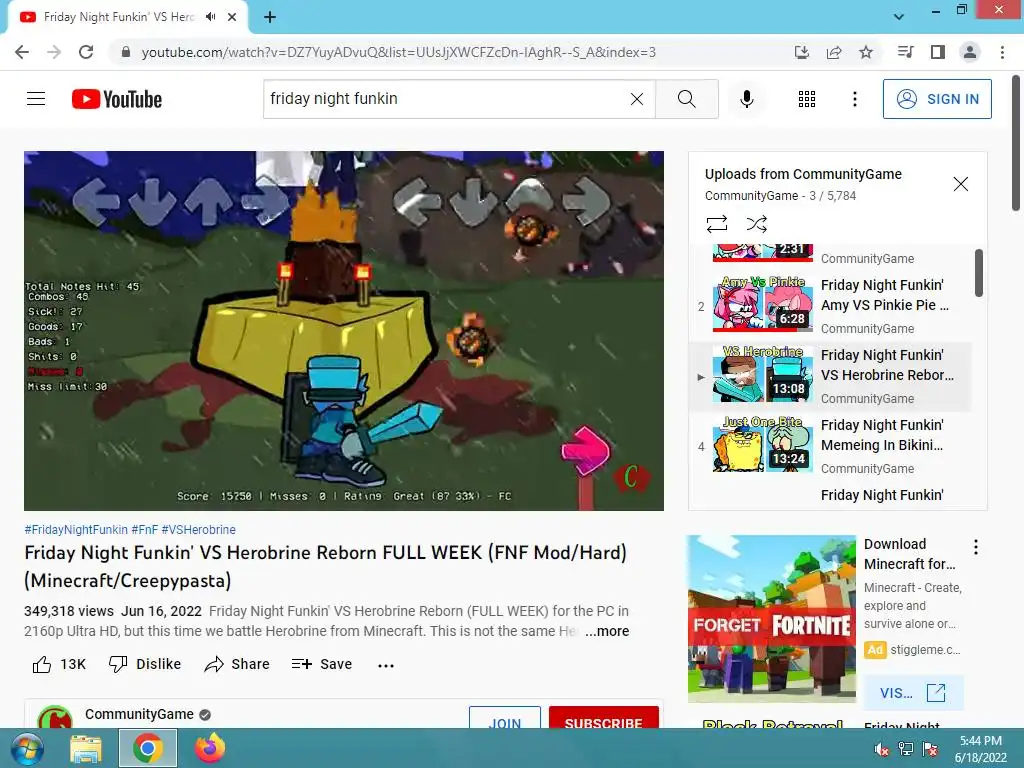Open the YouTube hamburger guide menu
1024x768 pixels.
pos(36,99)
